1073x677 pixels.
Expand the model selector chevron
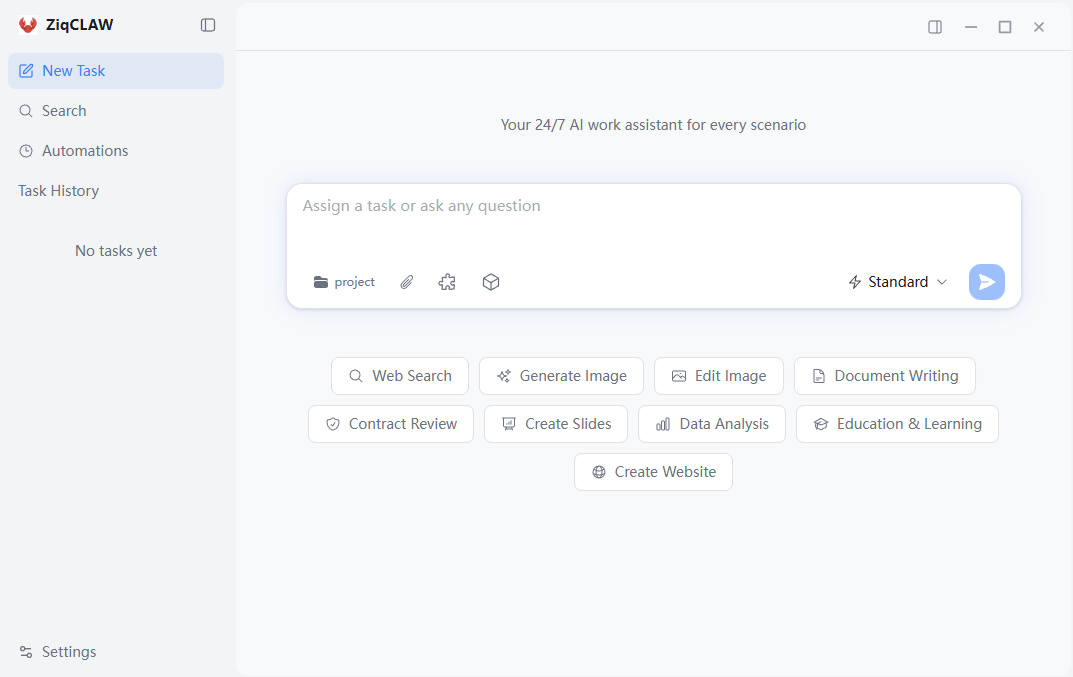(x=942, y=281)
